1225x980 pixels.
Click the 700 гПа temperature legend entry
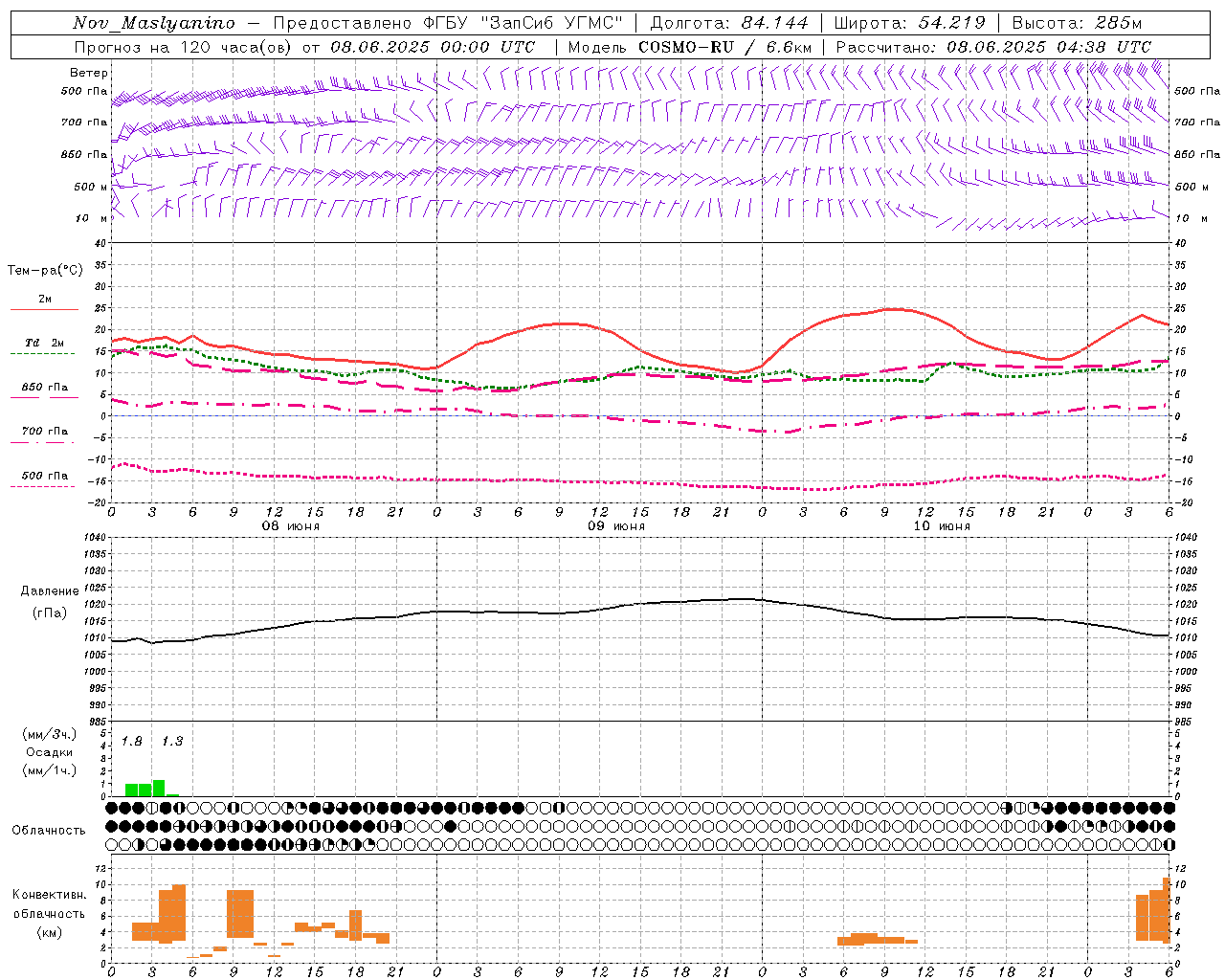[45, 432]
